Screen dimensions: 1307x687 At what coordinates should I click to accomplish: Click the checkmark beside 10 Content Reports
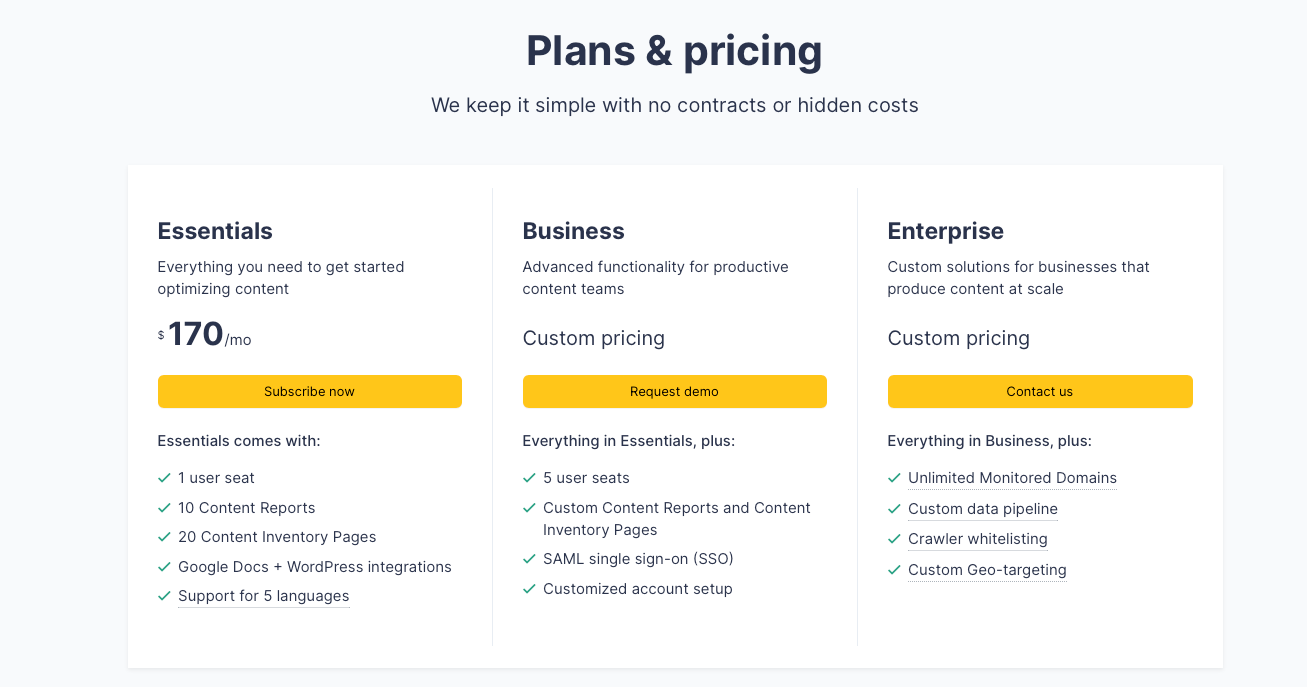click(164, 508)
